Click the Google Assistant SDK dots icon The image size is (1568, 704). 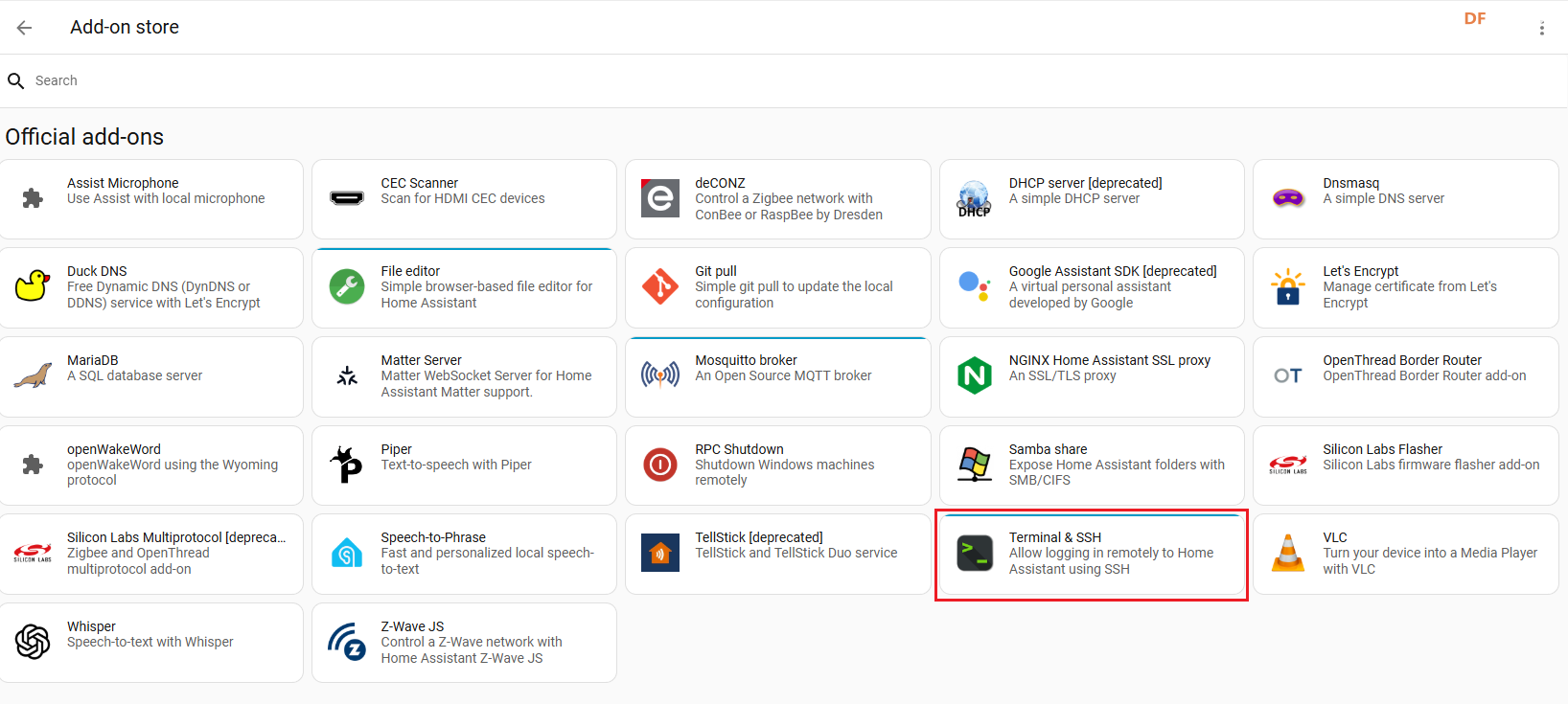(x=974, y=286)
